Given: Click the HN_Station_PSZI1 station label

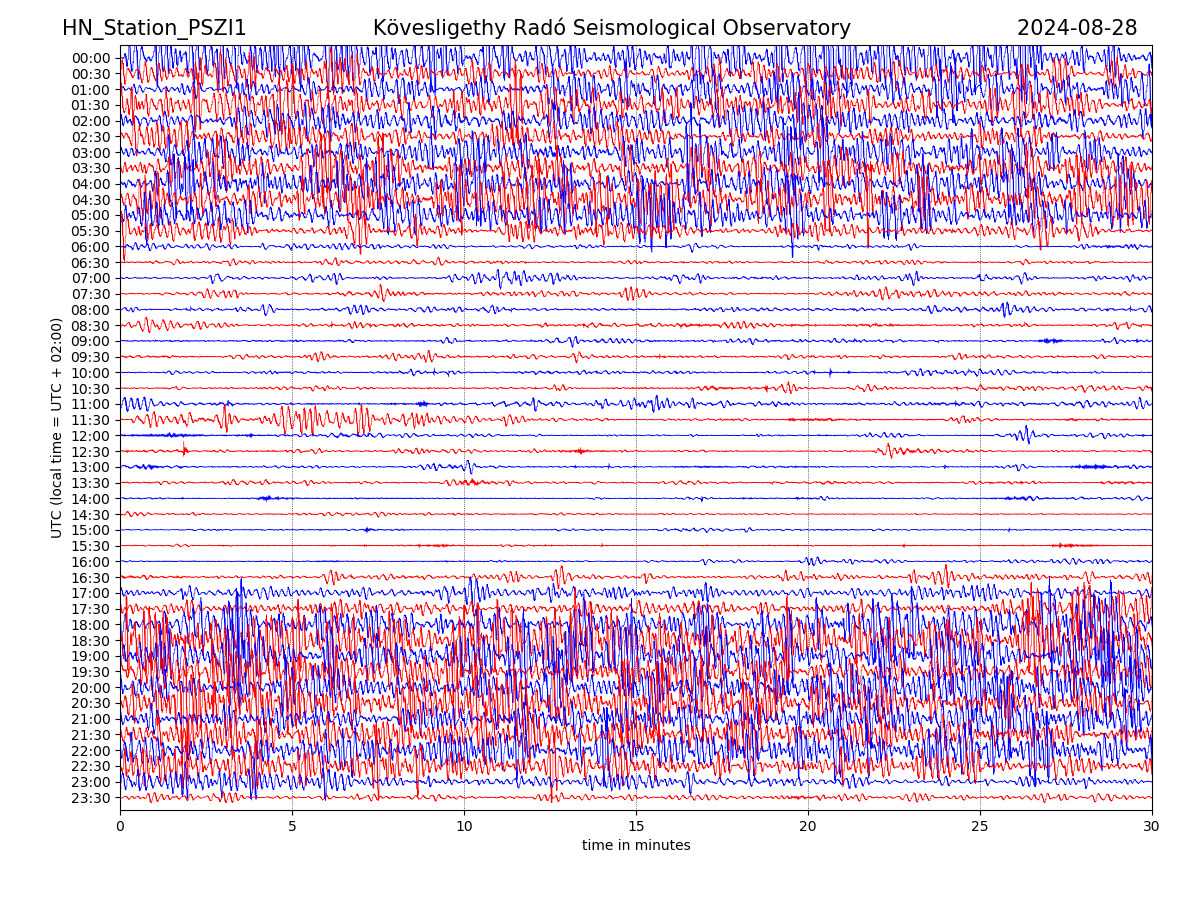Looking at the screenshot, I should 154,28.
